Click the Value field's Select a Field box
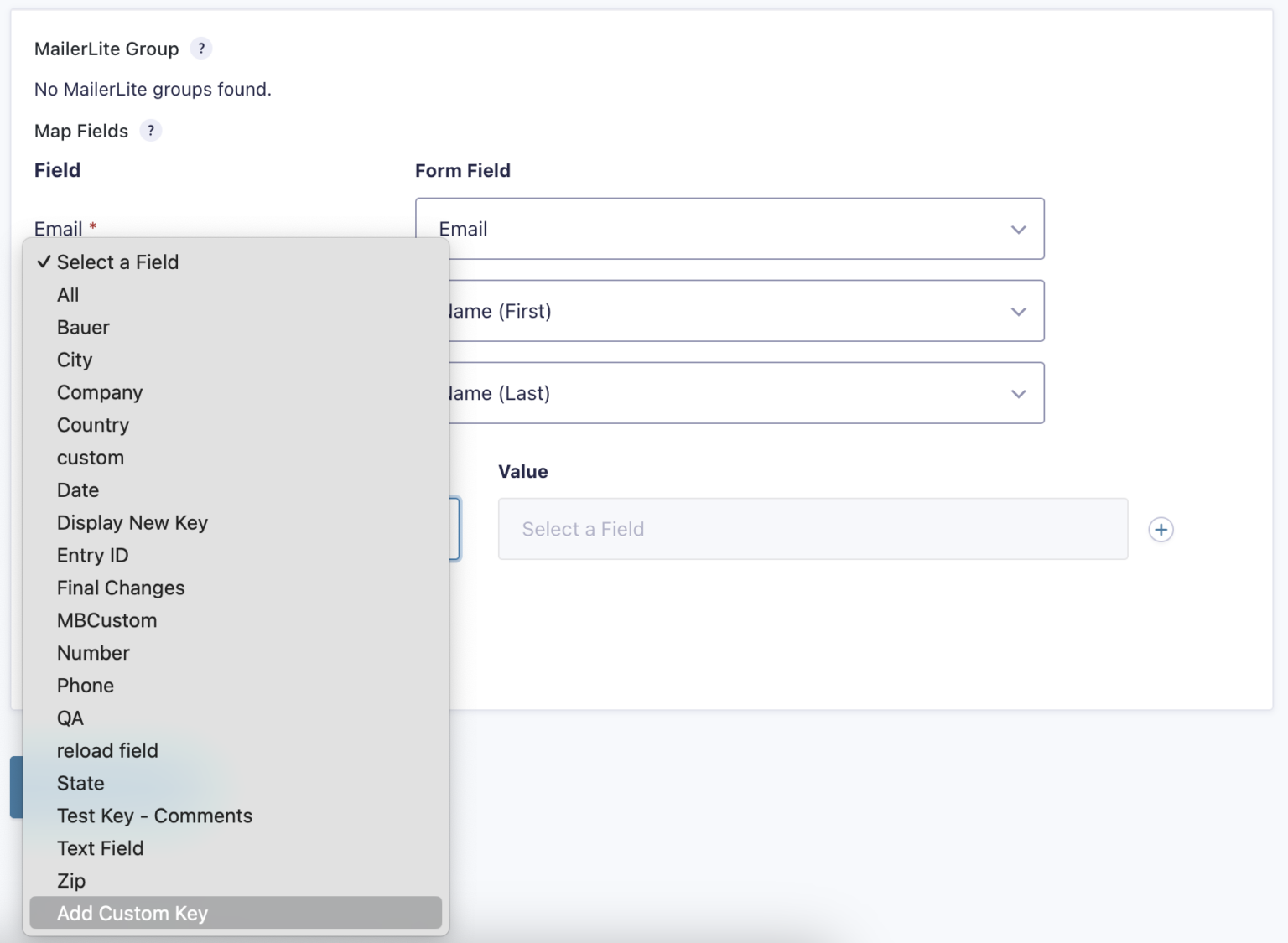 click(x=812, y=529)
